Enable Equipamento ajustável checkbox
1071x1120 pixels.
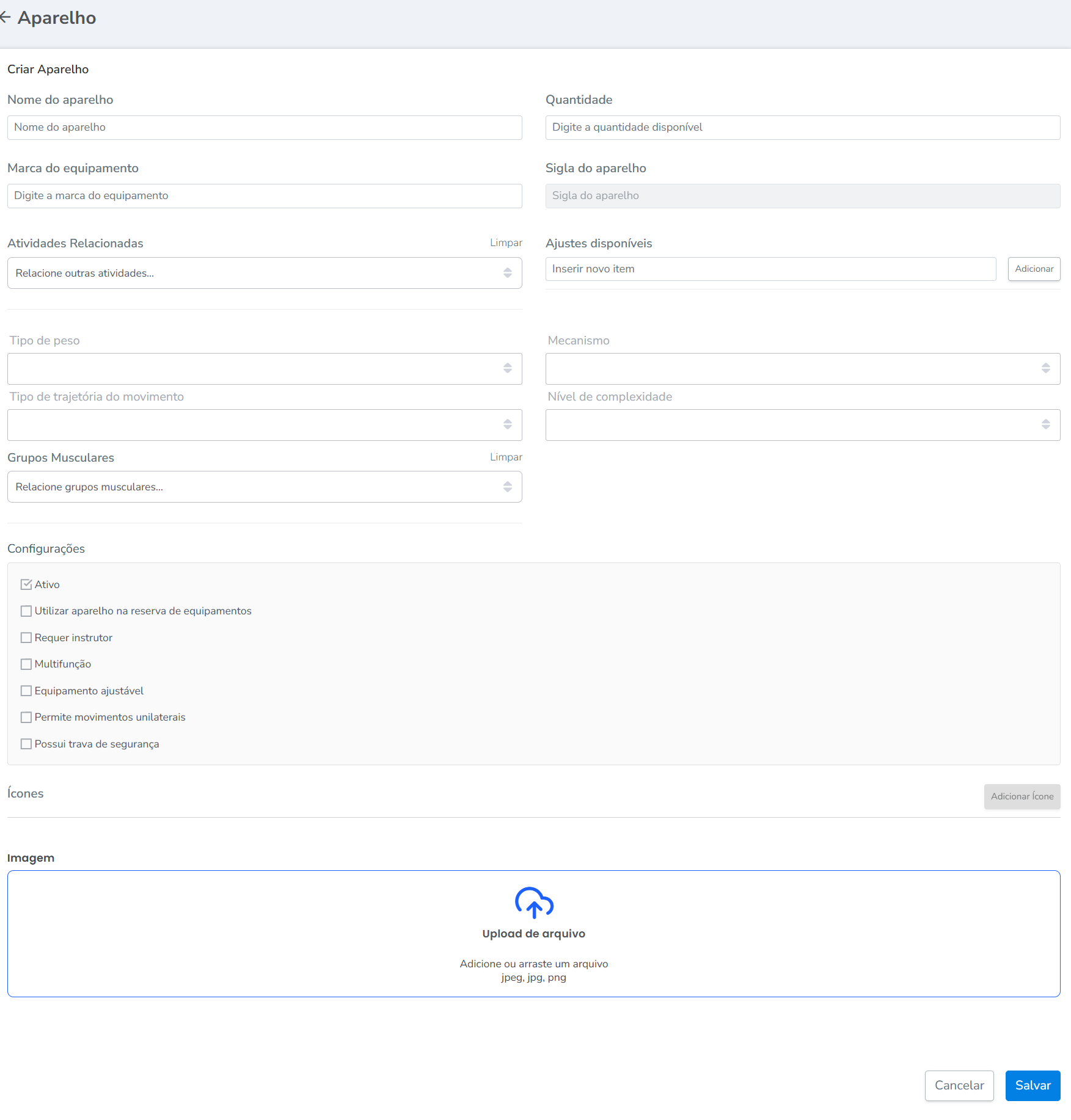tap(26, 691)
